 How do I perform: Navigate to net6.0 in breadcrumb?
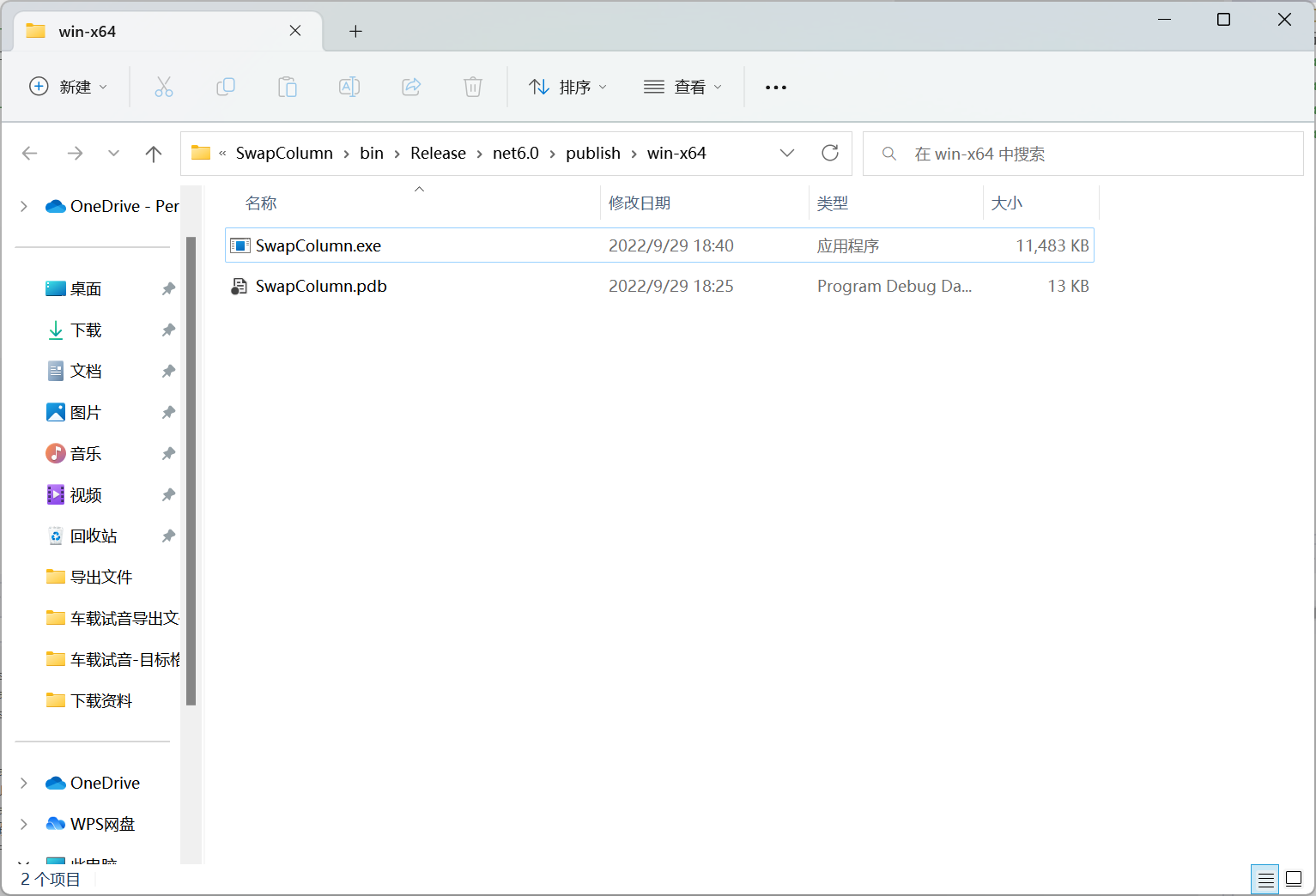(516, 153)
